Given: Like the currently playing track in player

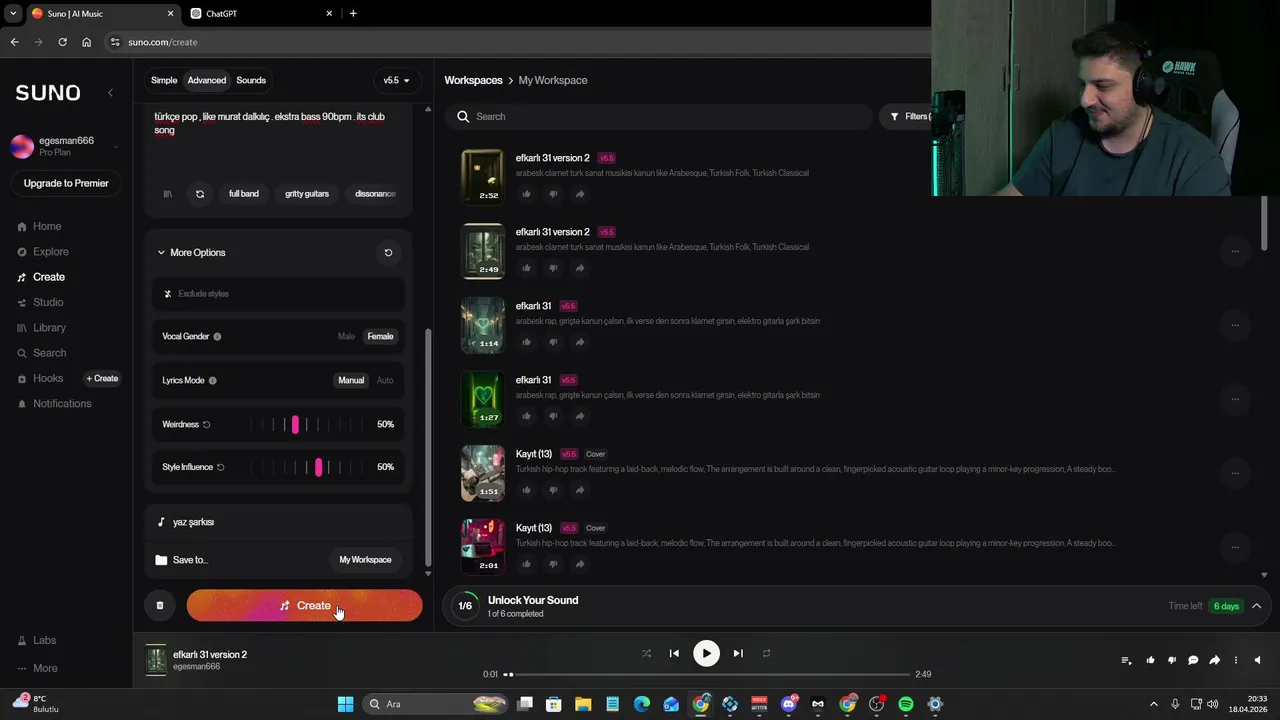Looking at the screenshot, I should pyautogui.click(x=1150, y=660).
